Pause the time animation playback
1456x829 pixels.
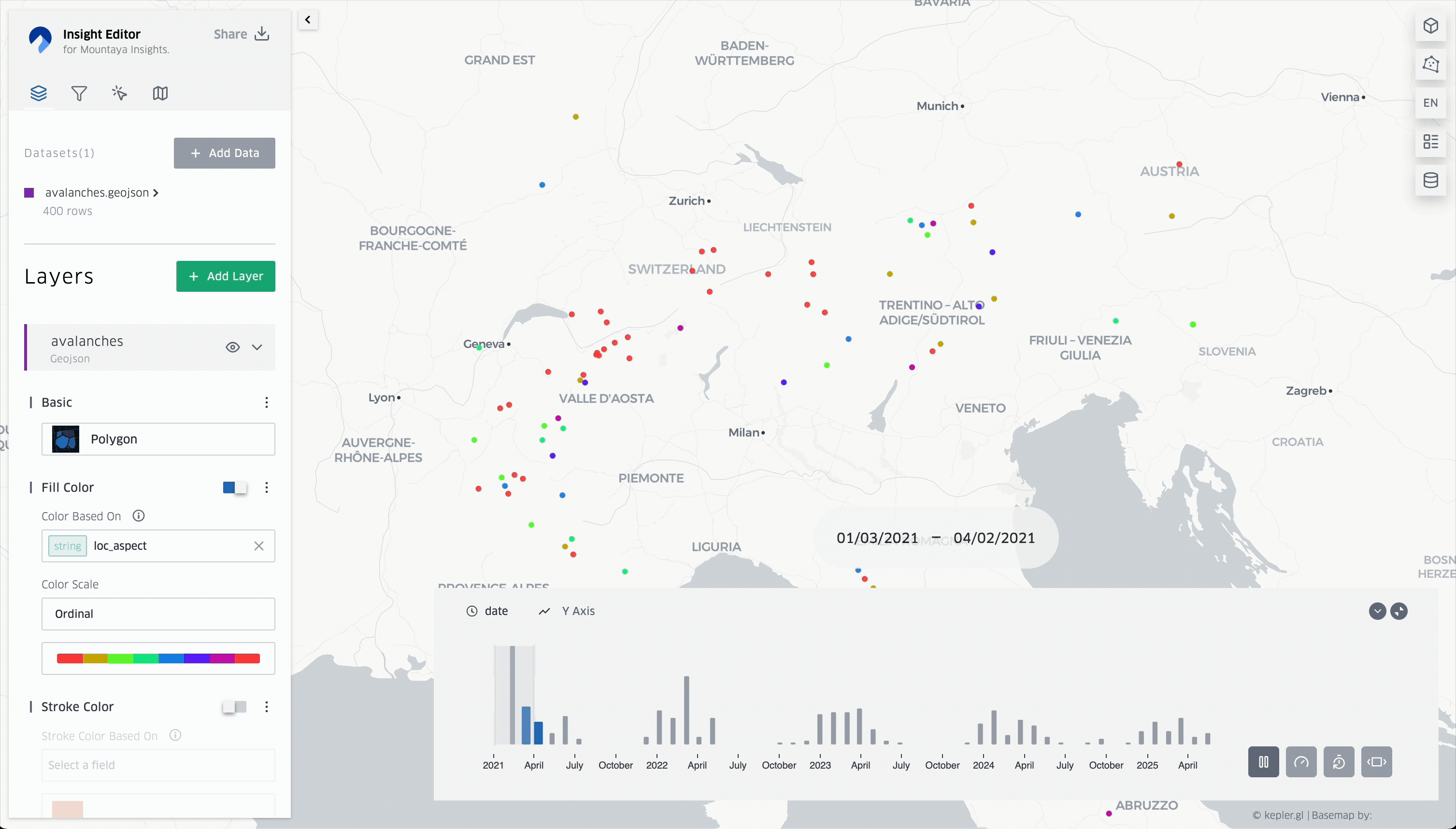tap(1263, 762)
